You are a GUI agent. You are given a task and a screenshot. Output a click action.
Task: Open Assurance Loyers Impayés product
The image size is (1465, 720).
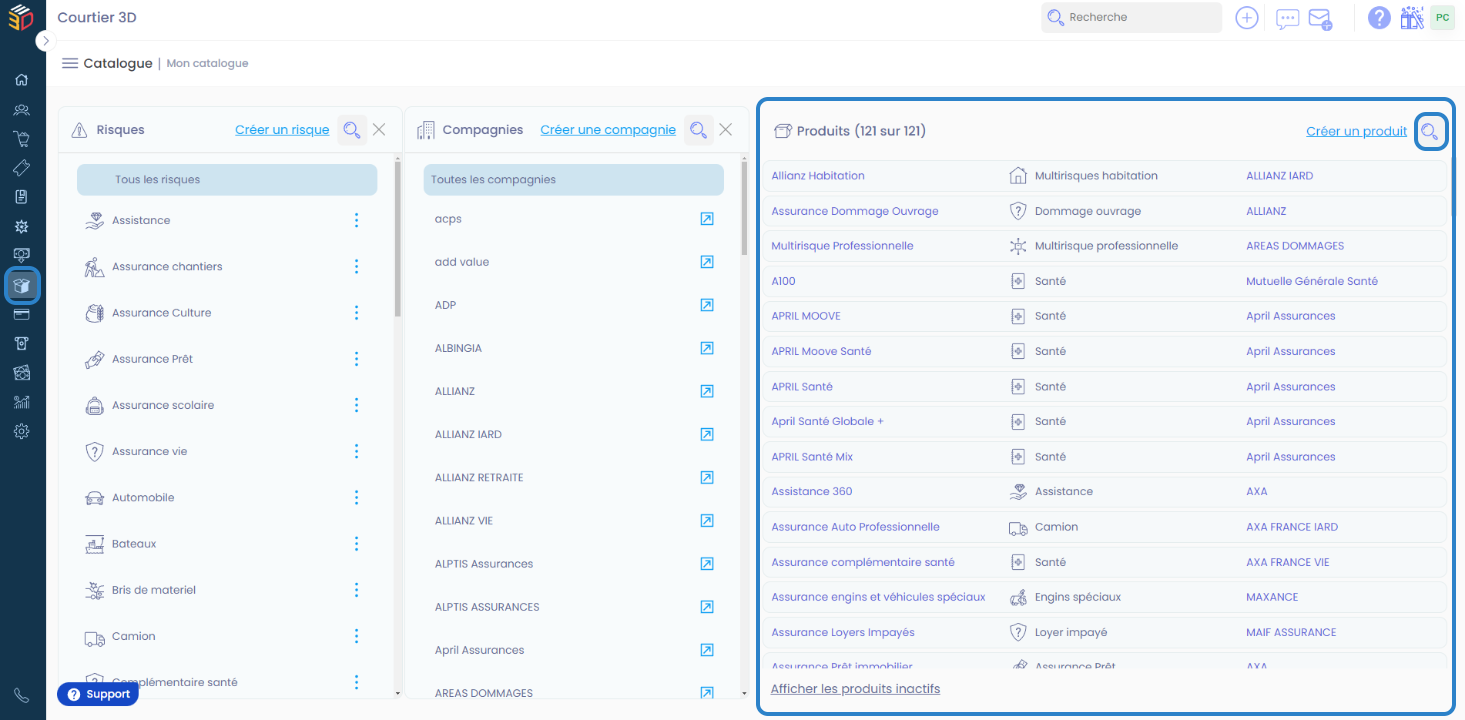click(843, 632)
